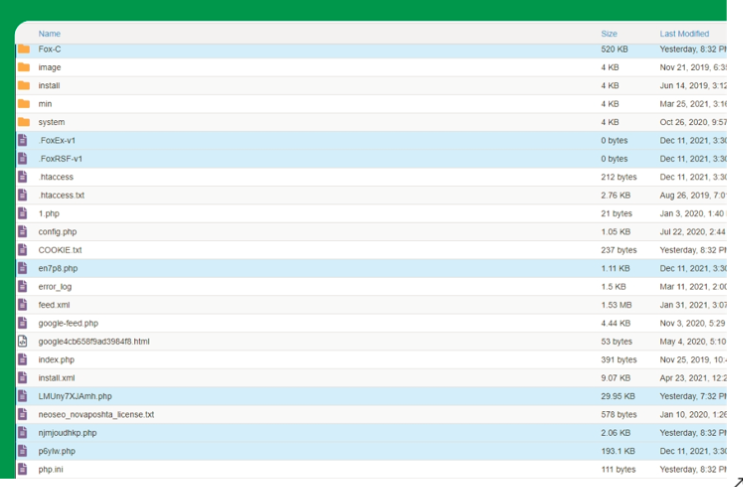Sort files by the Size column header
Image resolution: width=743 pixels, height=487 pixels.
pos(609,34)
